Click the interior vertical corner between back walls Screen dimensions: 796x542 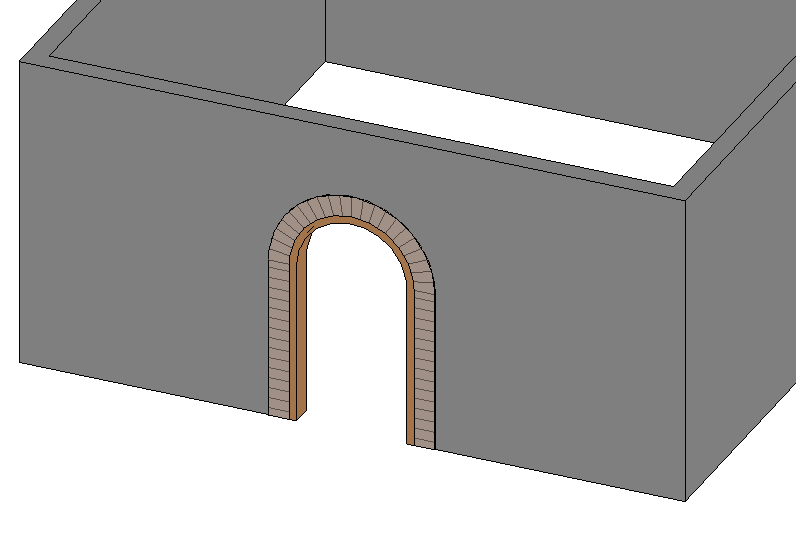pos(325,30)
